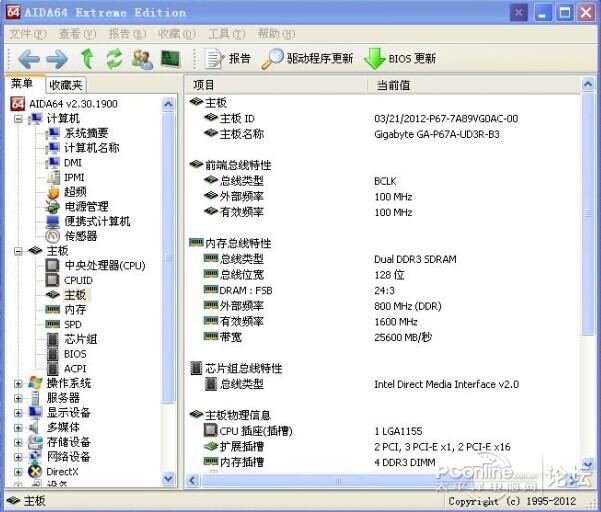Refresh using the green circular arrows icon

pyautogui.click(x=114, y=59)
